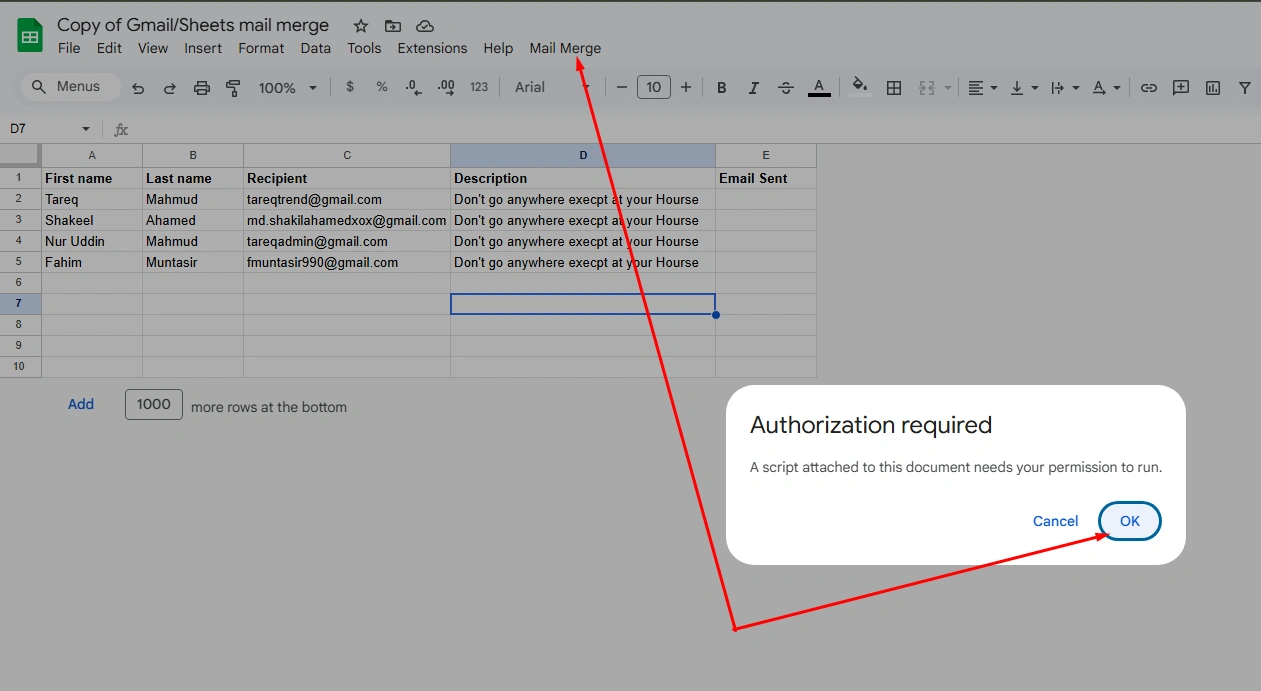Open the text rotation dropdown
This screenshot has width=1261, height=691.
click(x=1106, y=88)
